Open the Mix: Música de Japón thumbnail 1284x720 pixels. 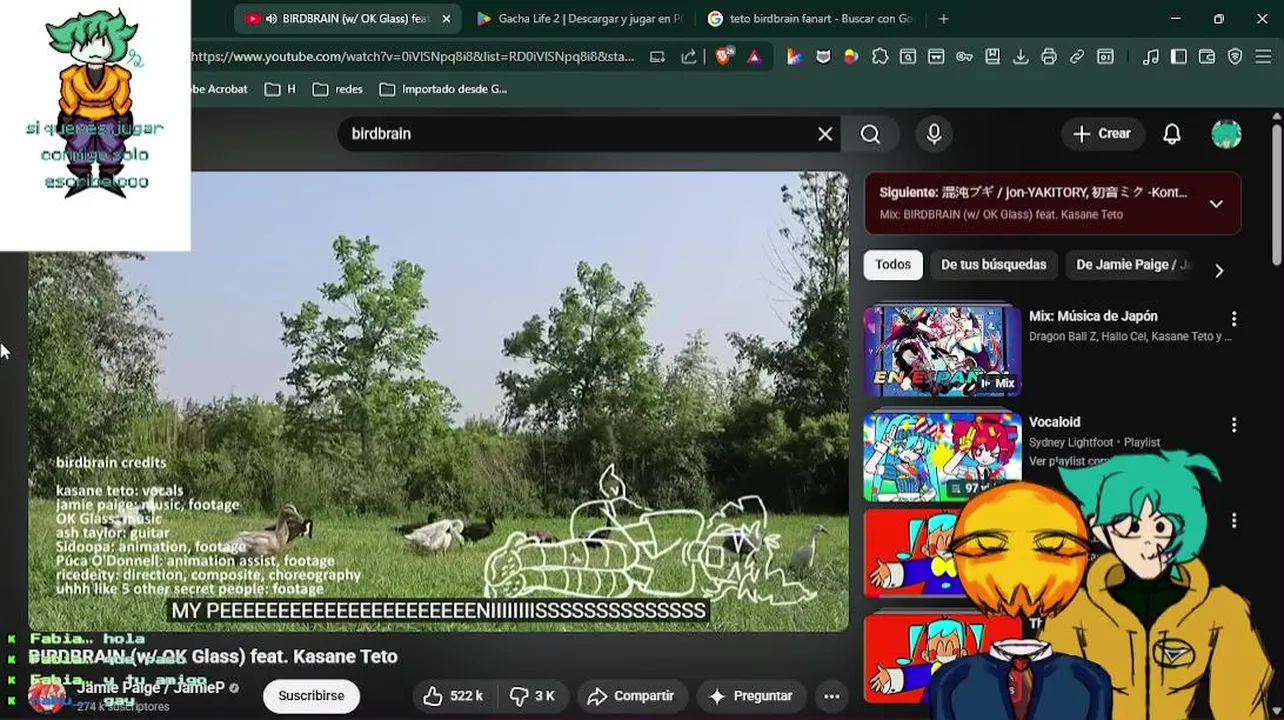(942, 351)
